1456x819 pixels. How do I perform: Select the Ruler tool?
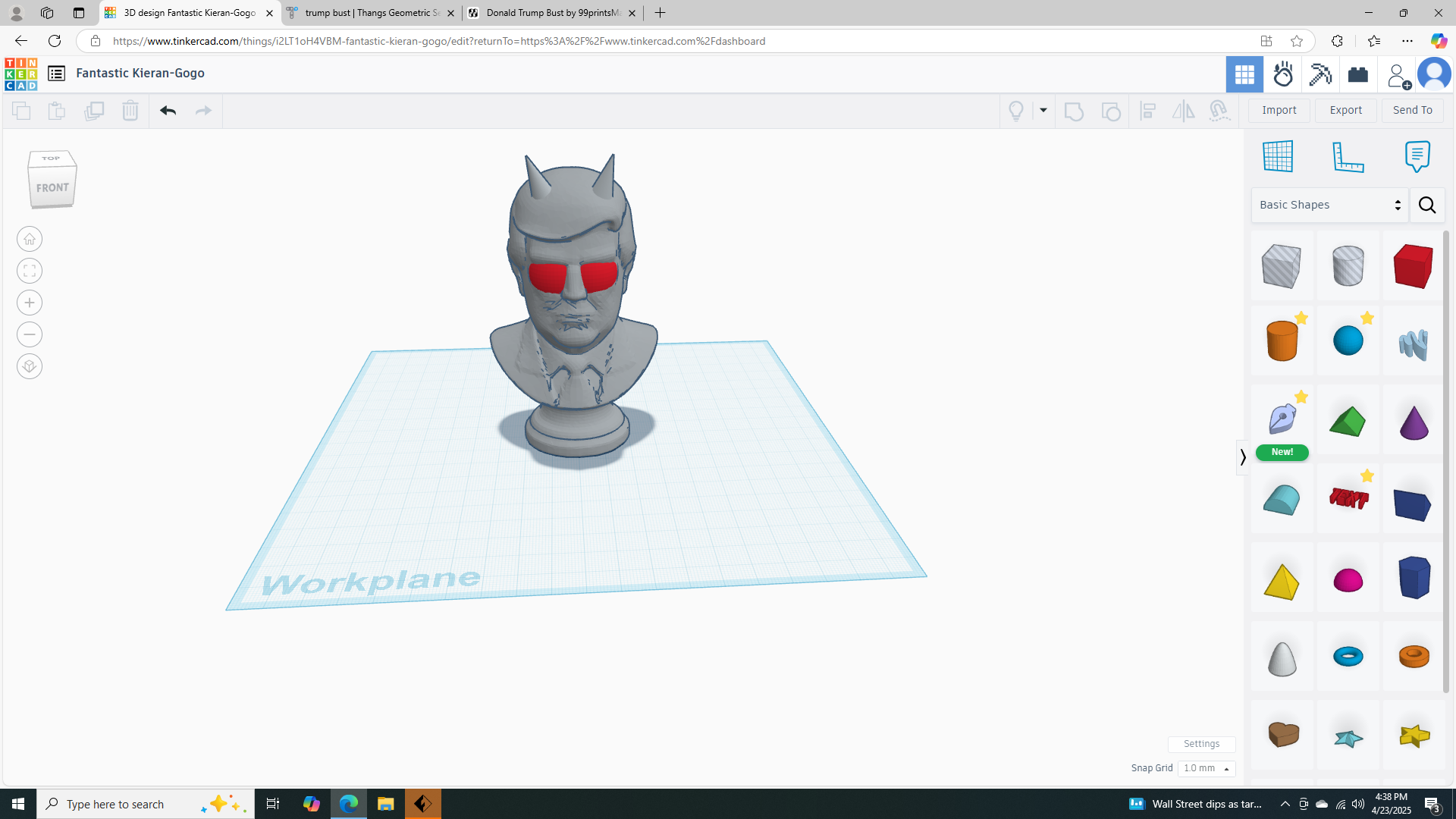1348,156
